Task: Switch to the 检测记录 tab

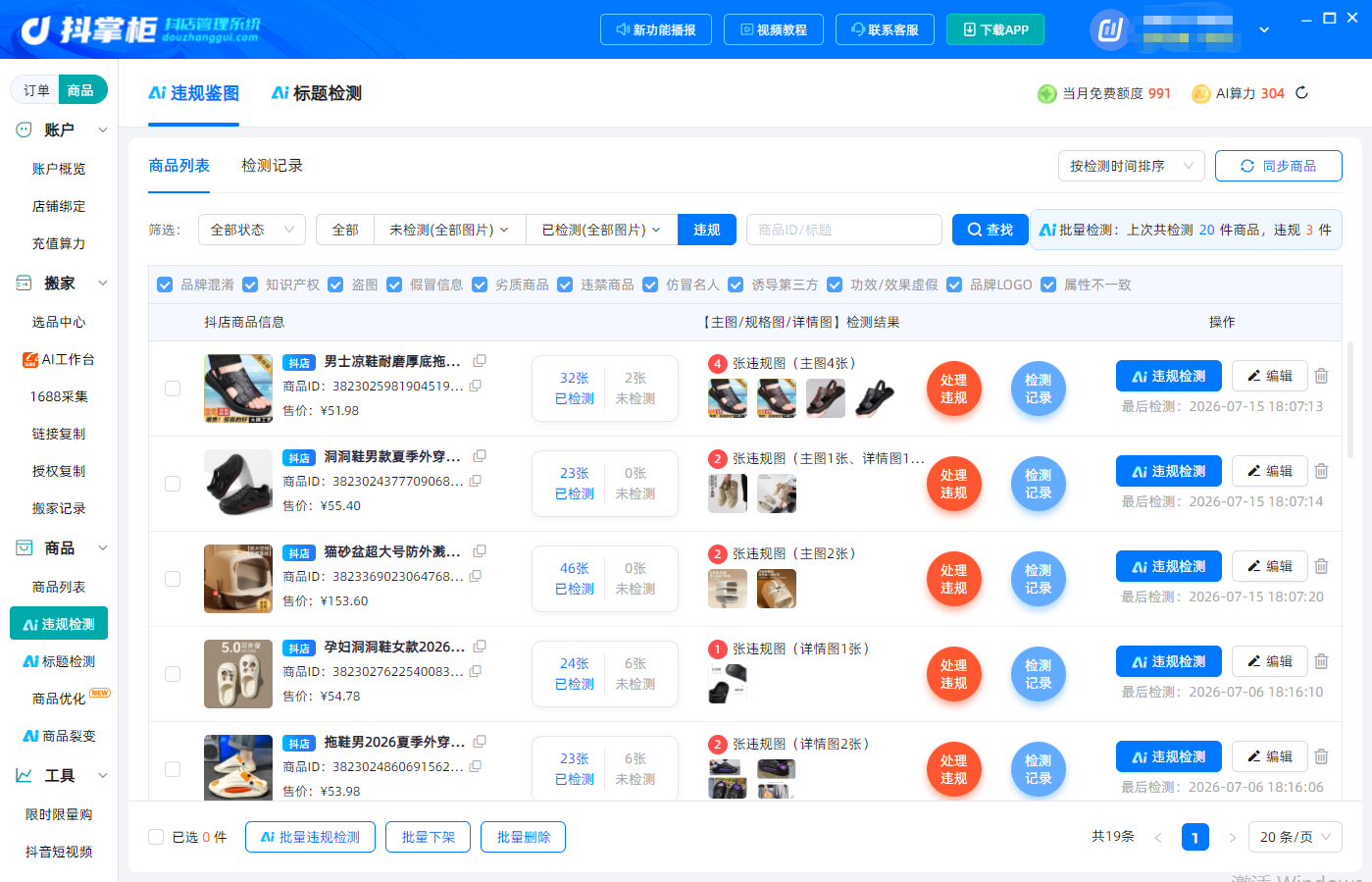Action: coord(273,166)
